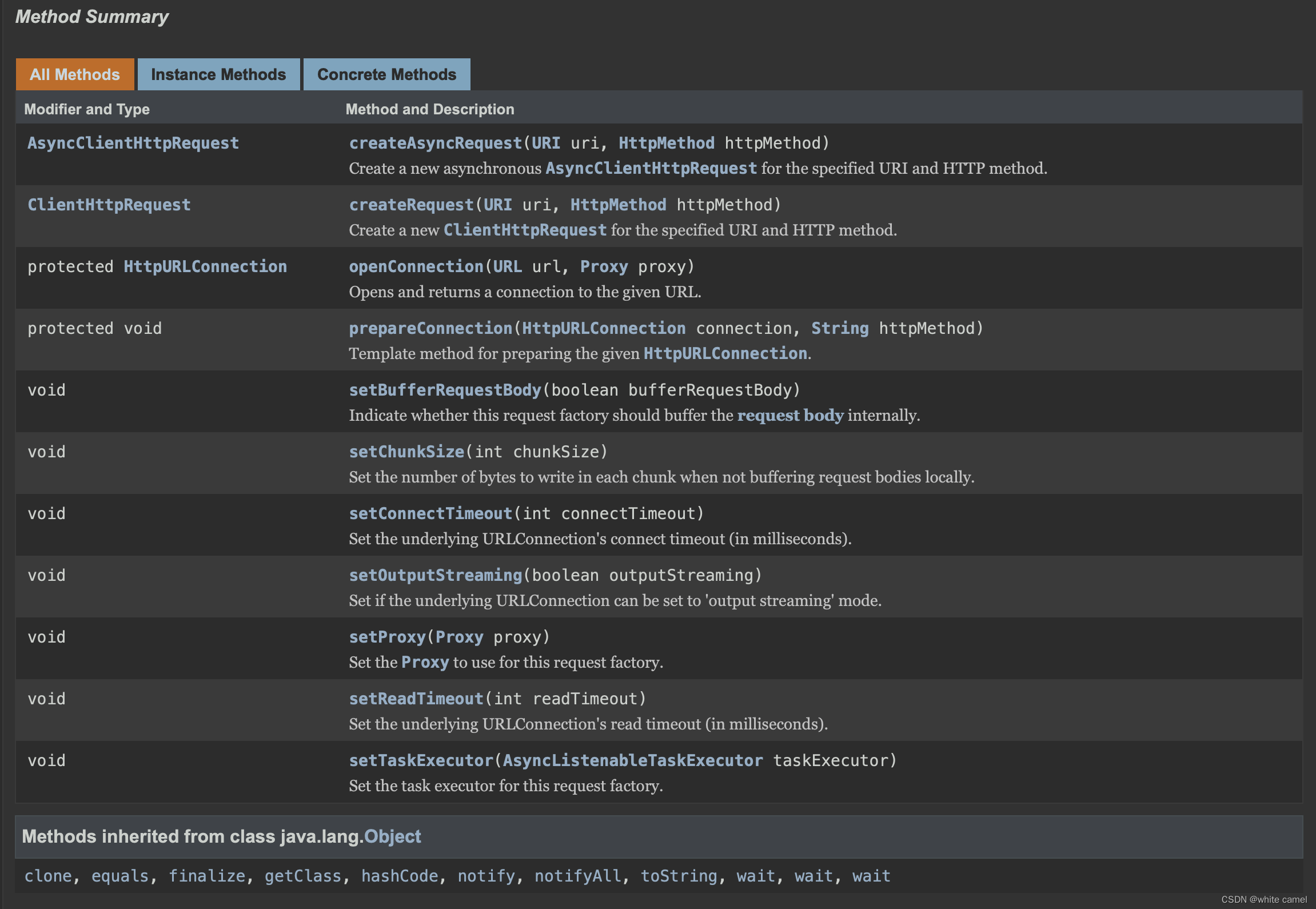Switch to the All Methods tab
Viewport: 1316px width, 909px height.
pyautogui.click(x=75, y=74)
